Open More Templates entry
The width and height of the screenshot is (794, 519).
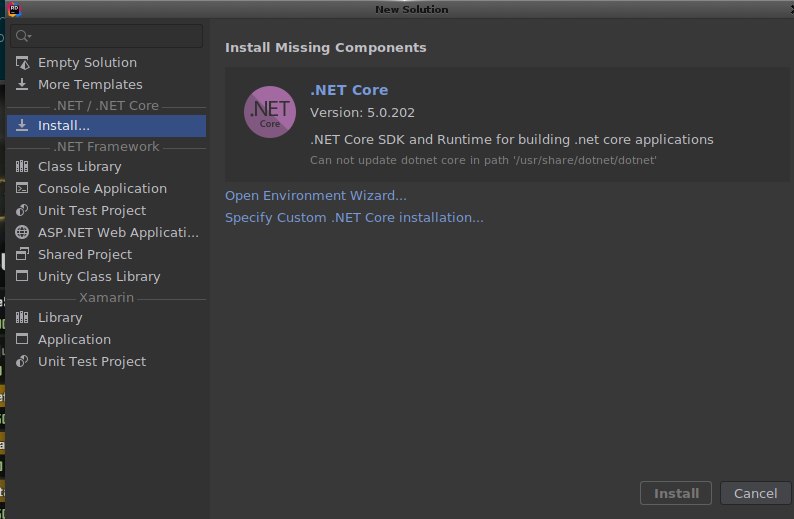coord(106,84)
